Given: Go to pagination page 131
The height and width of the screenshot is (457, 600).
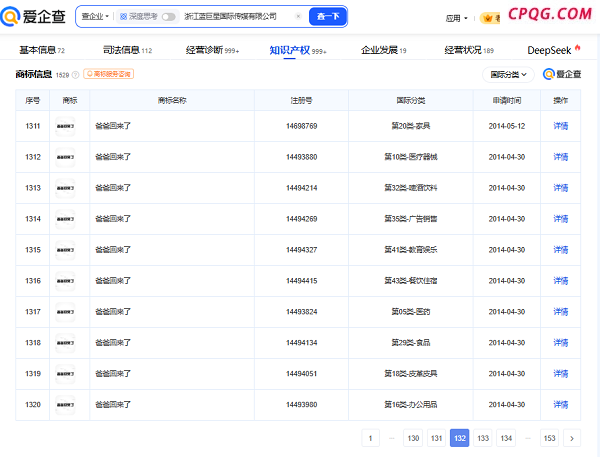Looking at the screenshot, I should [x=437, y=438].
